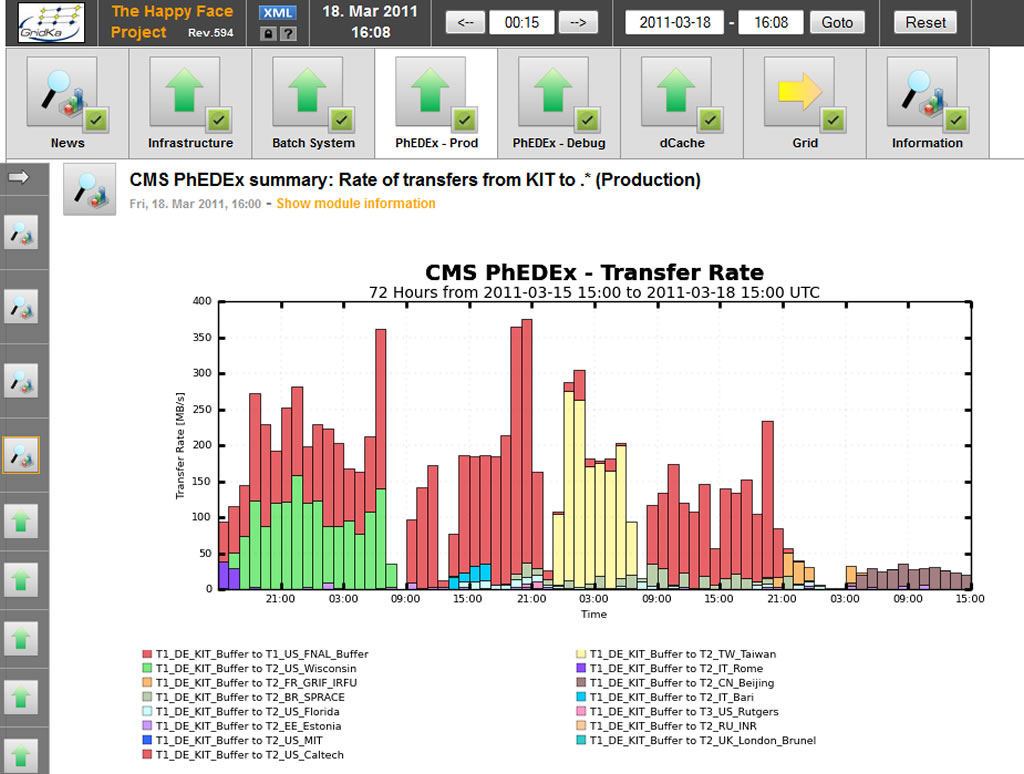This screenshot has width=1024, height=774.
Task: Click the T2_CN_Beijing brown legend swatch
Action: pos(581,683)
